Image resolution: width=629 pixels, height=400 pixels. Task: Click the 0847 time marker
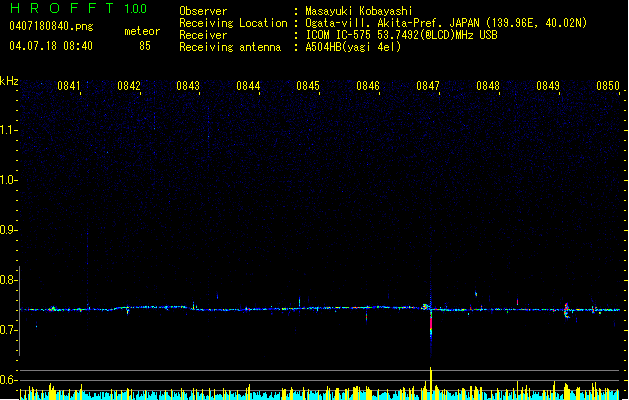tap(428, 86)
